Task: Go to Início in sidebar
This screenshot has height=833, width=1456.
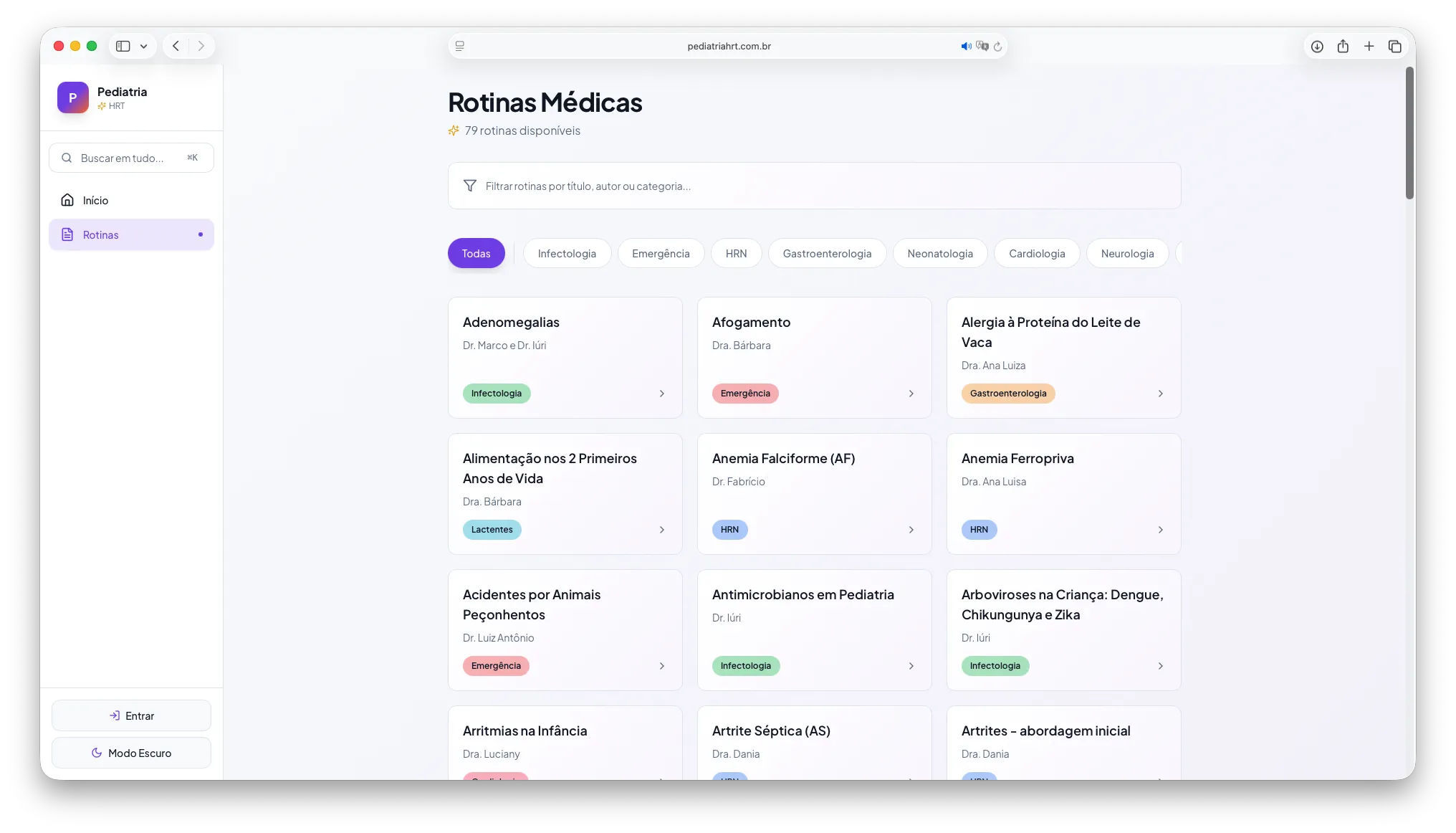Action: tap(95, 200)
